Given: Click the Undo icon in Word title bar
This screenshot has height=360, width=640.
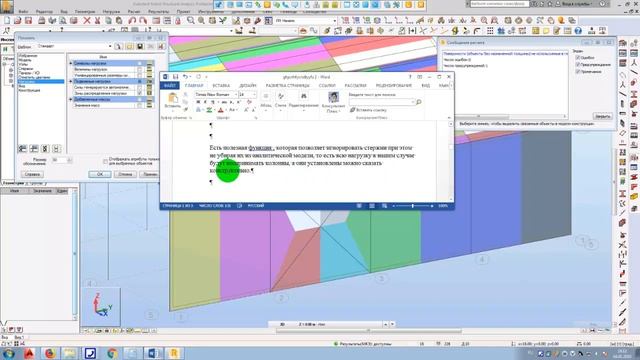Looking at the screenshot, I should pyautogui.click(x=185, y=77).
